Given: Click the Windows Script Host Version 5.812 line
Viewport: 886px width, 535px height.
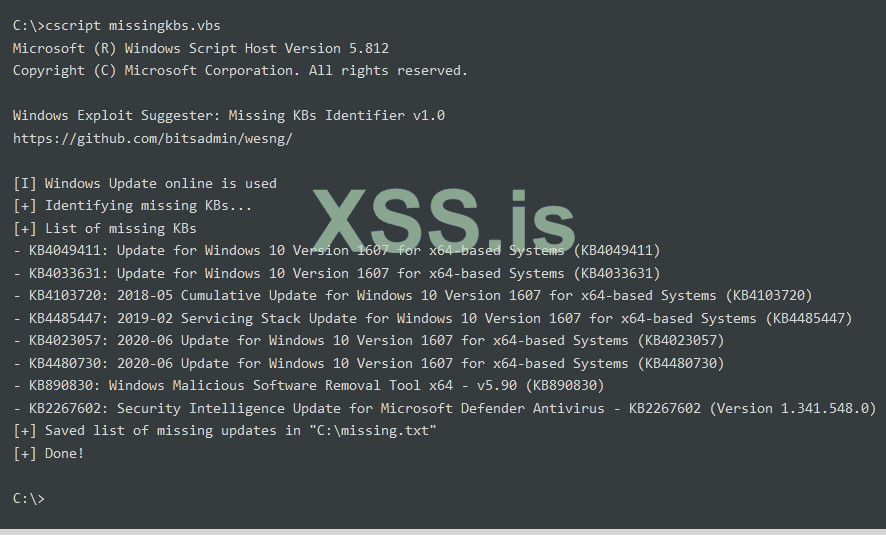Looking at the screenshot, I should pos(201,48).
